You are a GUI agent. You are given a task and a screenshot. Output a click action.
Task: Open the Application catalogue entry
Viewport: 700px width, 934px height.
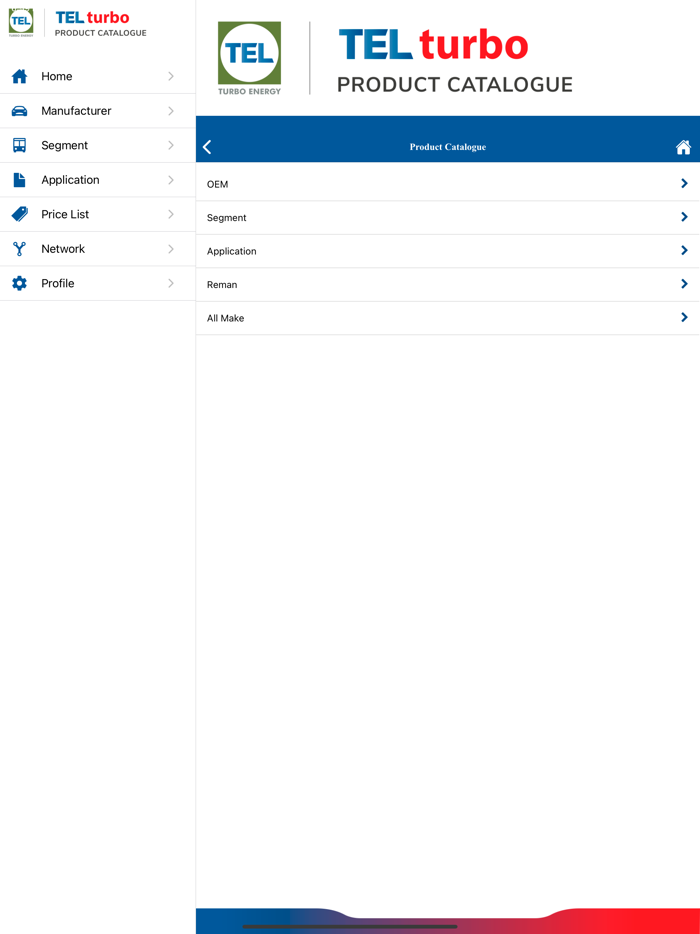(448, 251)
